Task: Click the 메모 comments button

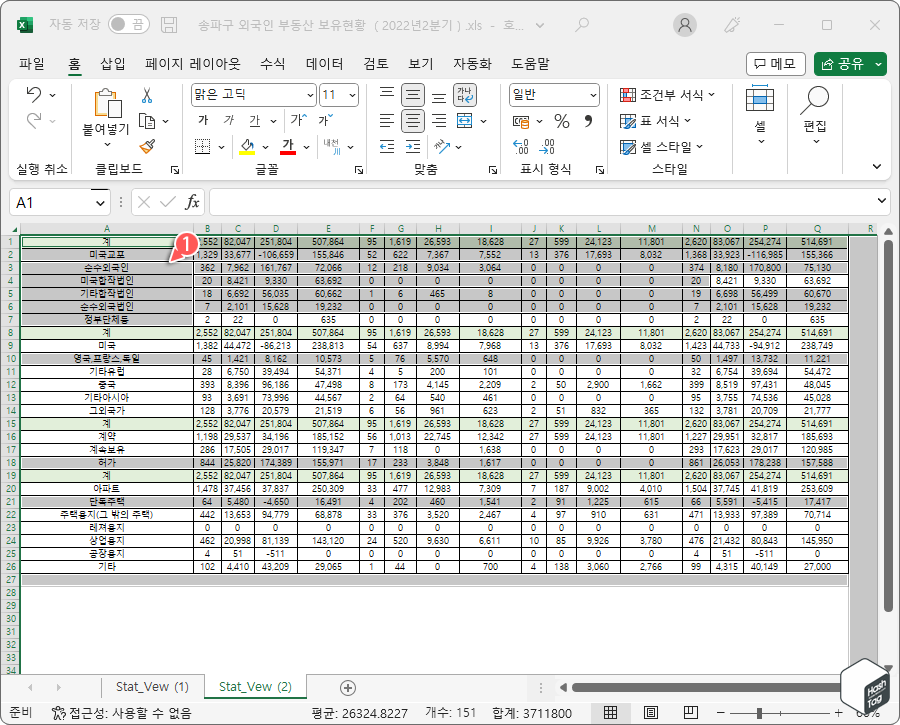Action: point(775,64)
